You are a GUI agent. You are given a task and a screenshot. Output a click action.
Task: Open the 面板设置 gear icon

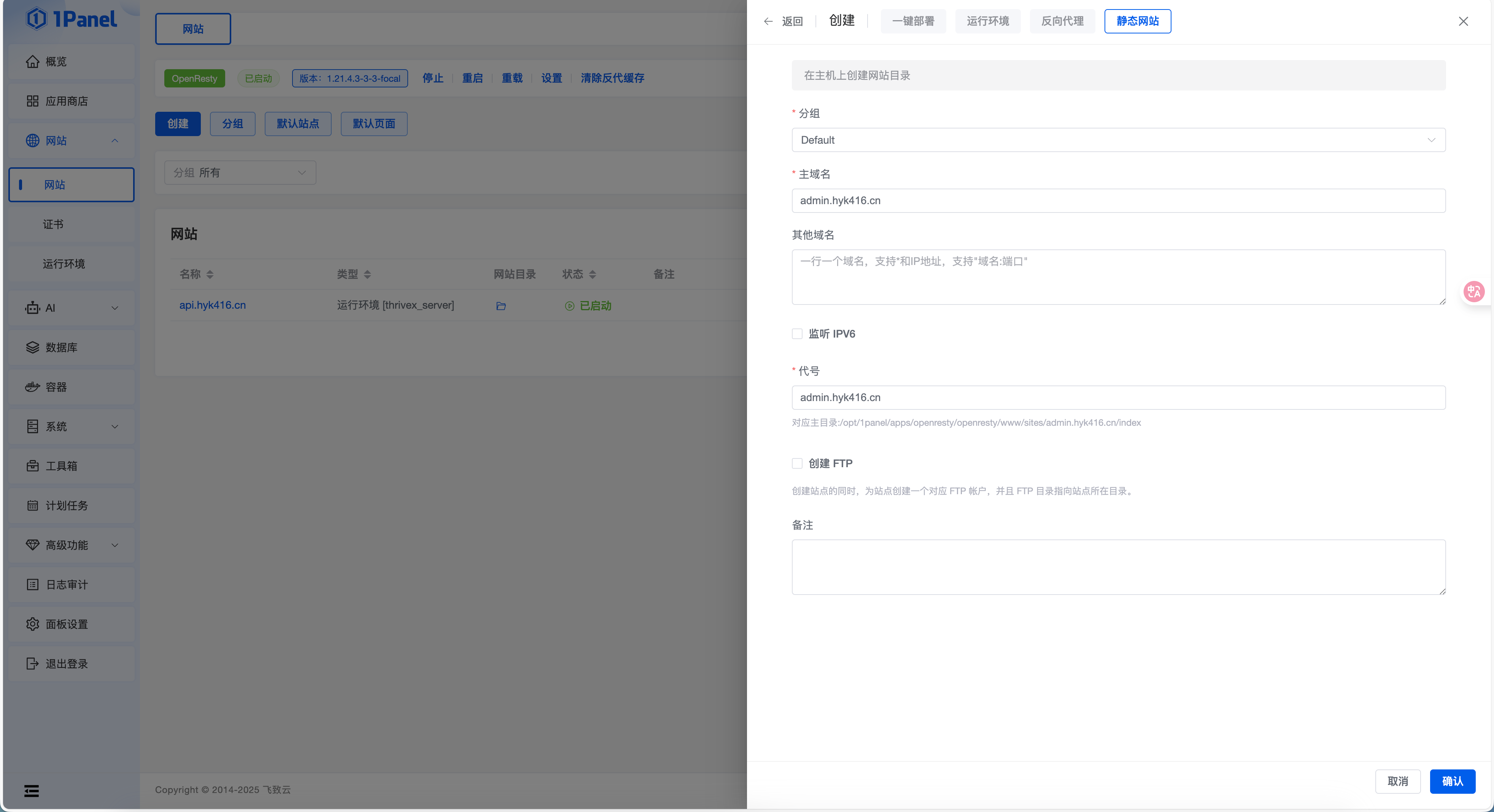point(32,624)
